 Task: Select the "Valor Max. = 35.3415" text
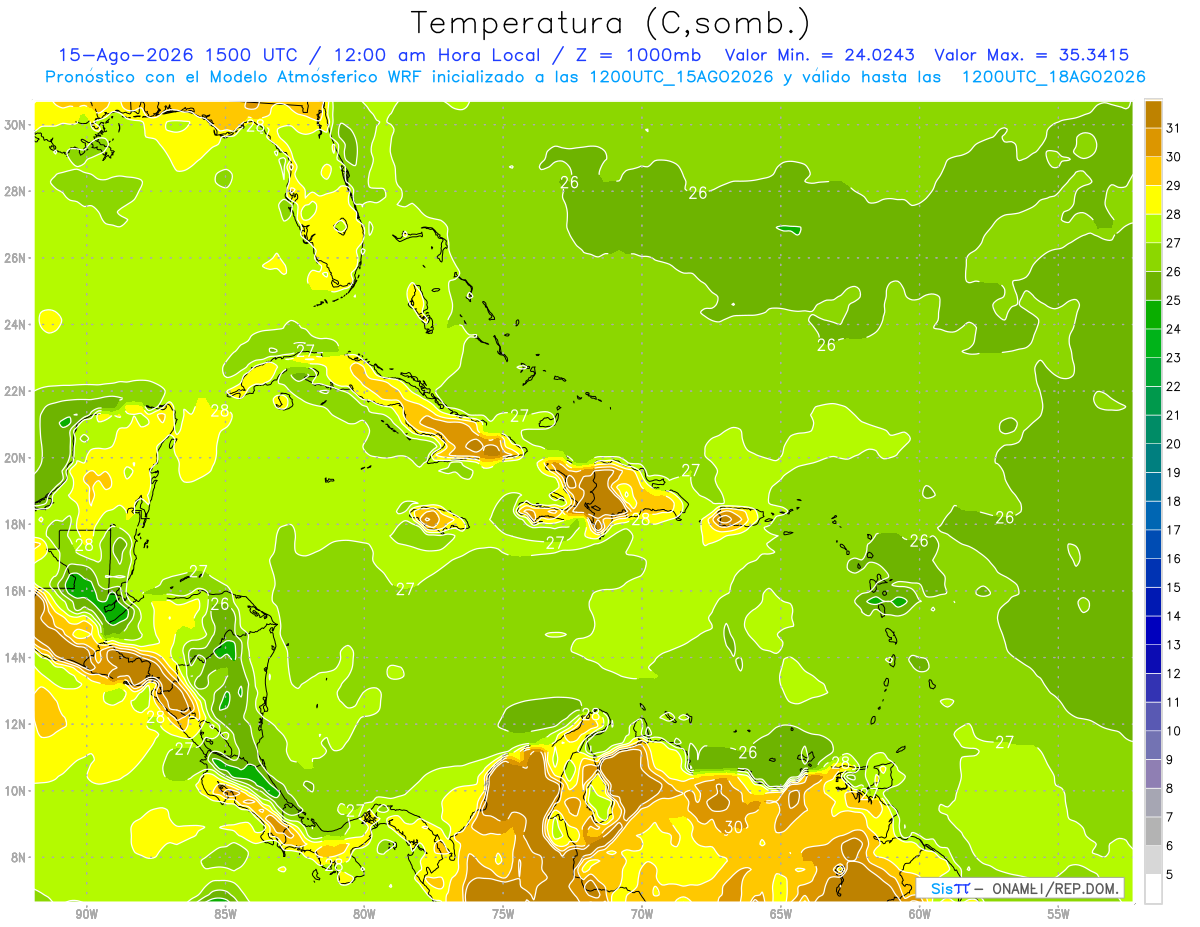click(1031, 55)
